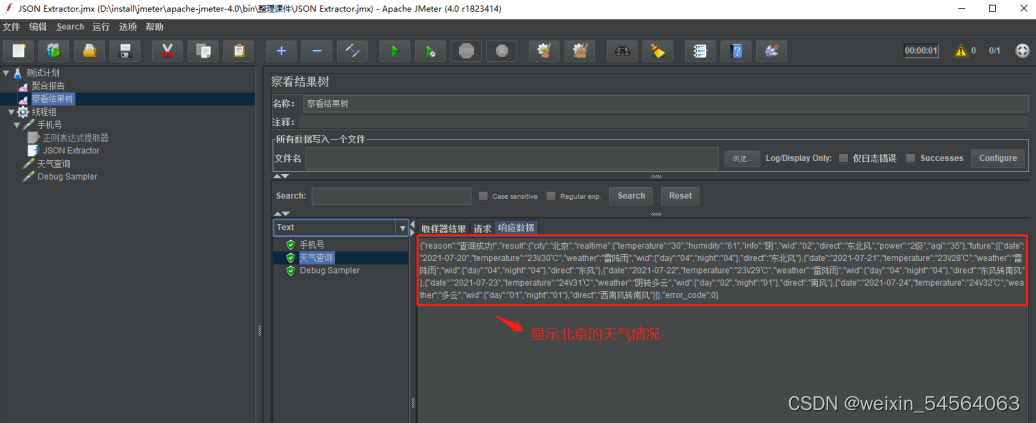The width and height of the screenshot is (1036, 423).
Task: Focus the 名称 input field
Action: pos(665,104)
